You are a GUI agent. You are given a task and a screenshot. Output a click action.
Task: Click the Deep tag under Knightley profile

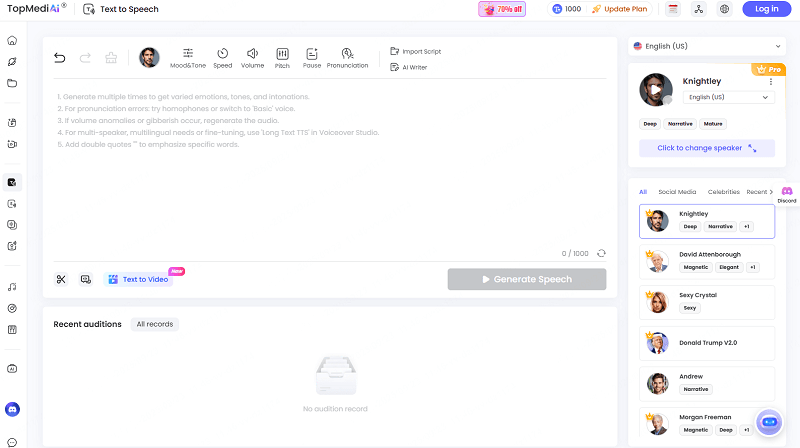point(650,124)
